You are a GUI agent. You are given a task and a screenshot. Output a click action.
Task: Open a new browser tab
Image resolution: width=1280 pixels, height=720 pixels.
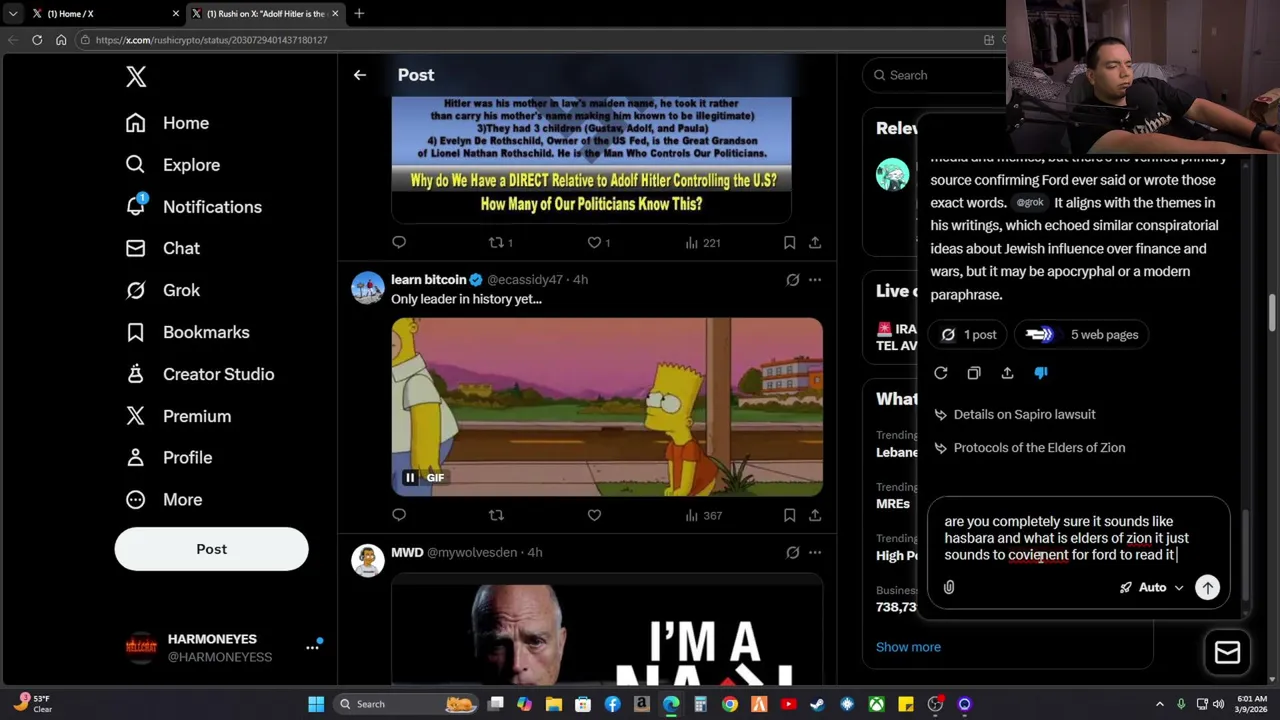359,14
